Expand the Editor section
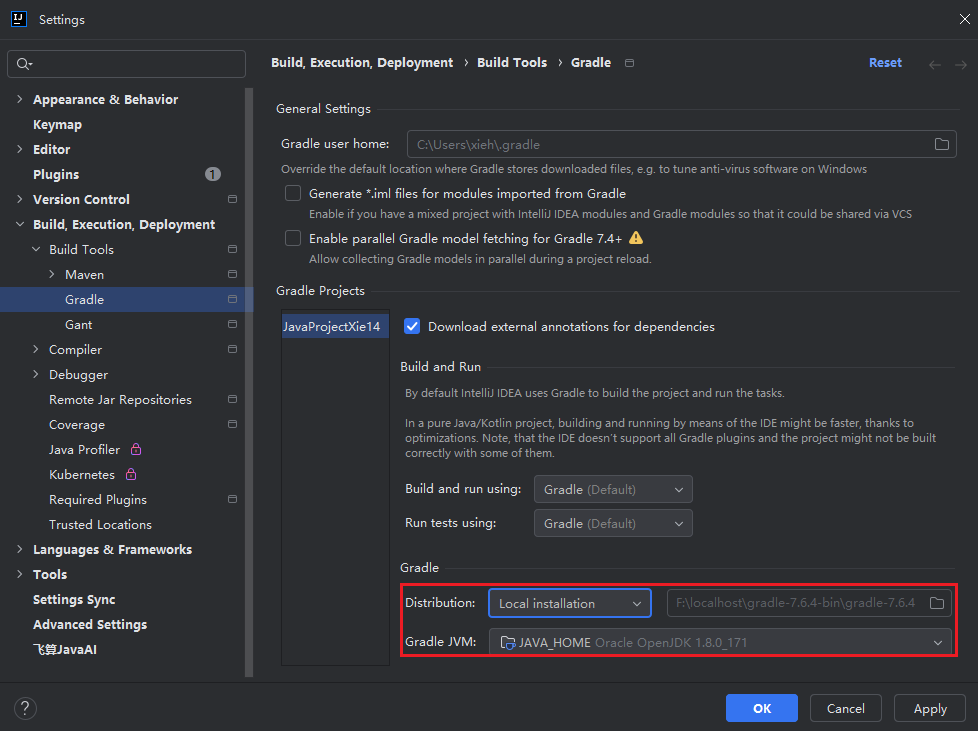This screenshot has width=978, height=731. (19, 149)
